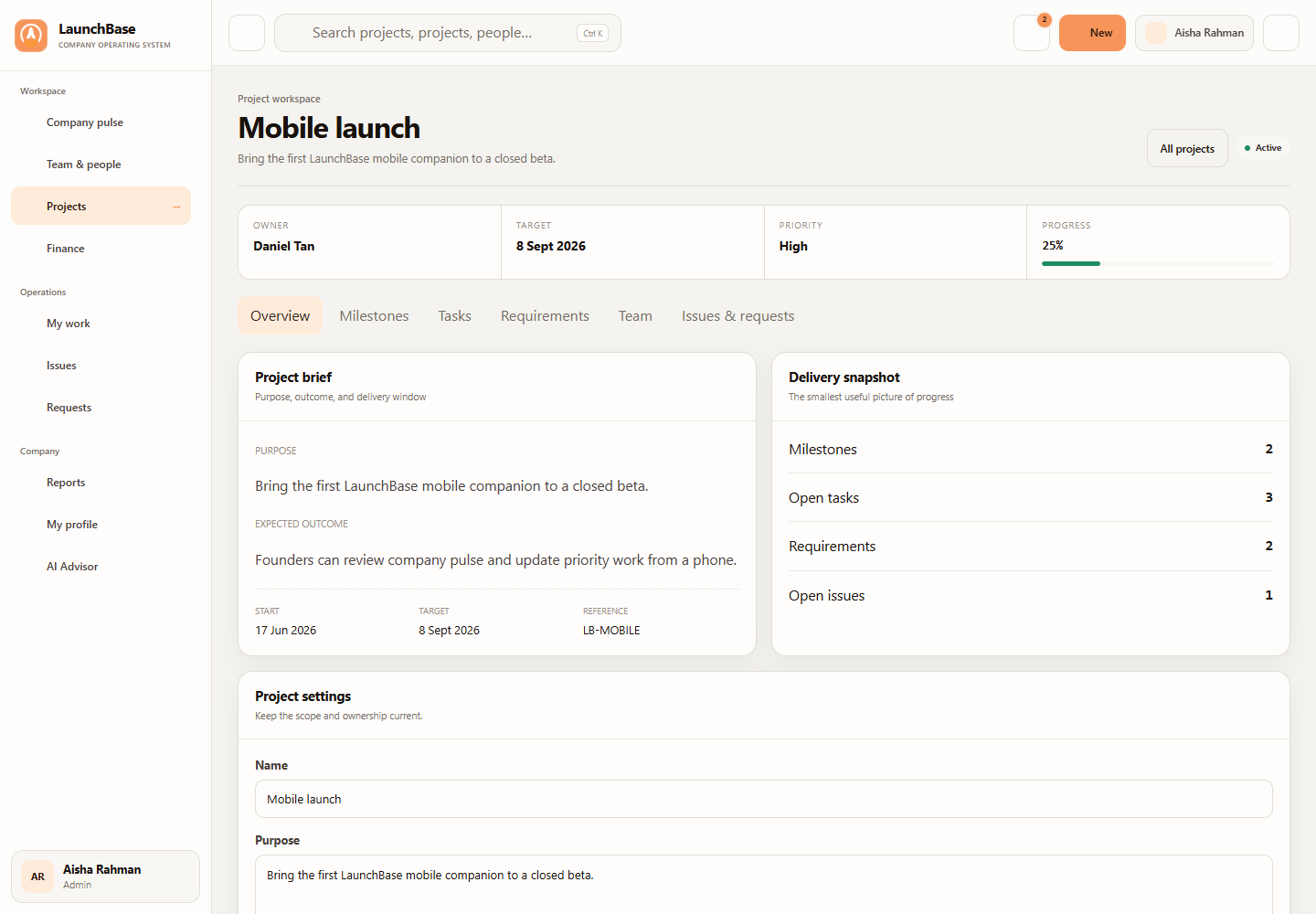Open the Tasks tab
Screen dimensions: 1316x914
click(454, 316)
